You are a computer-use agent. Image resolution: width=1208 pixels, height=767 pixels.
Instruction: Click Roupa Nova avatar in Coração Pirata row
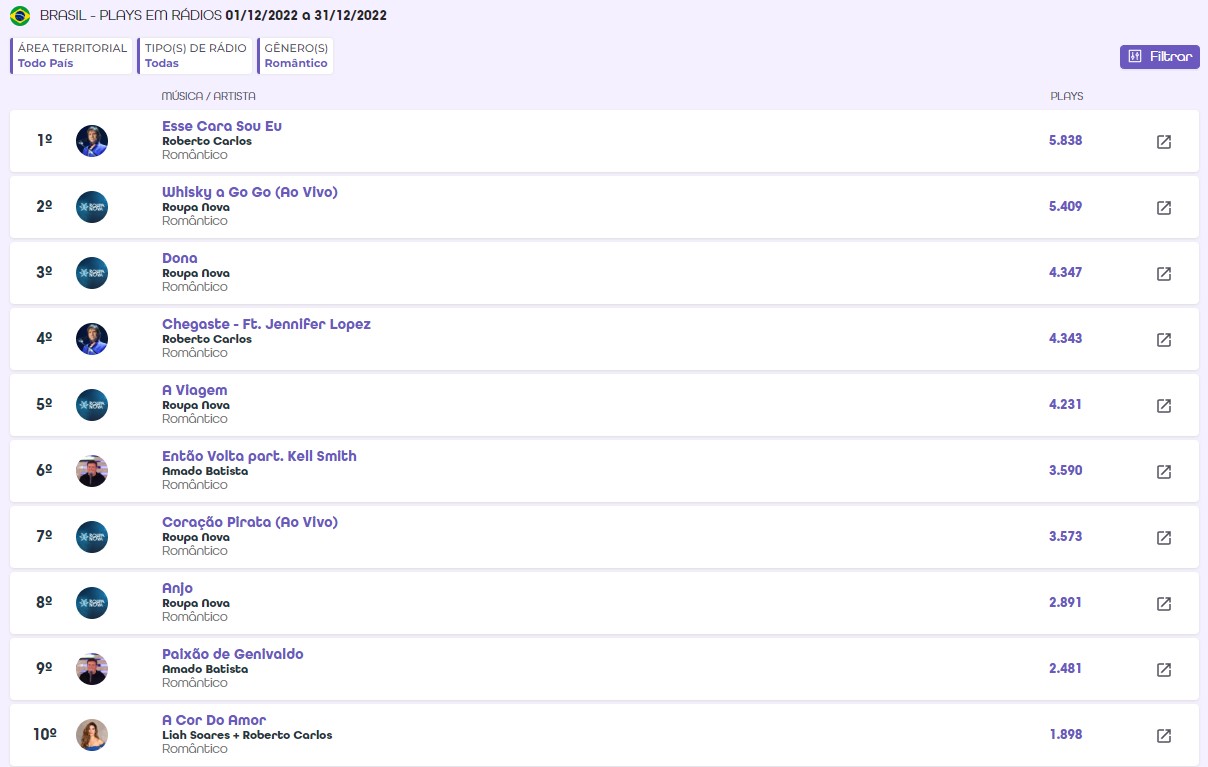(x=92, y=537)
